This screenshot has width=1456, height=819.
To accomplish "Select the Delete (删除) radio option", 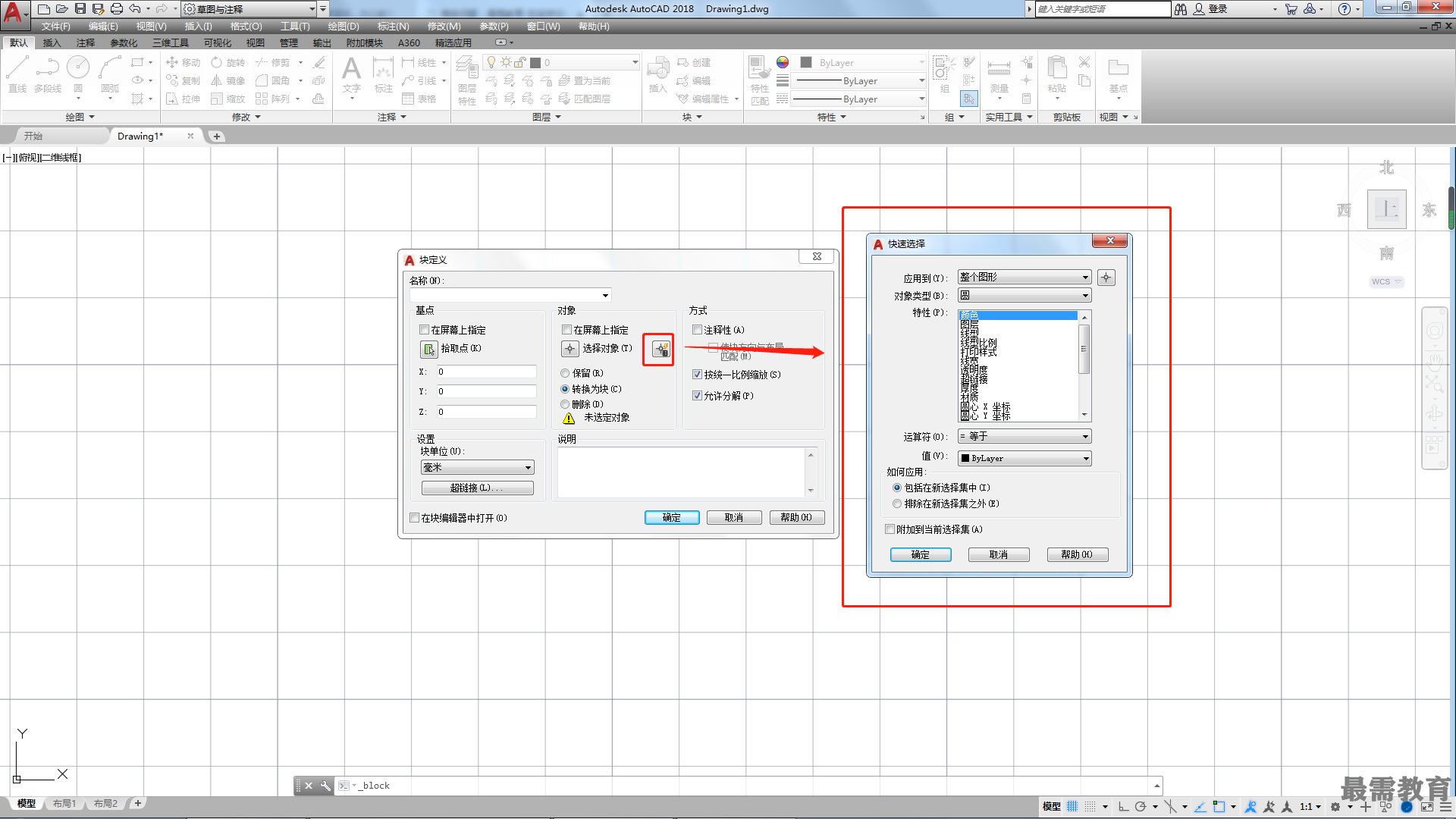I will coord(565,404).
